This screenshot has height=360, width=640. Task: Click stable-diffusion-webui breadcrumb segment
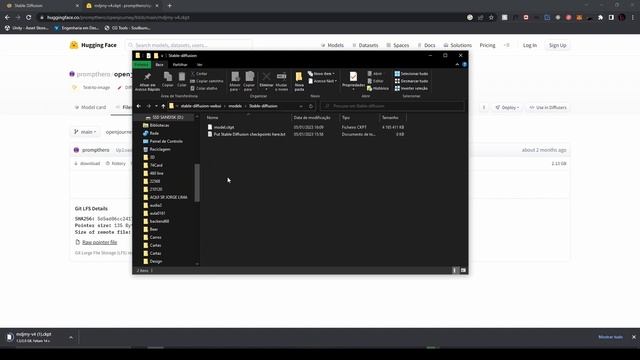coord(201,106)
